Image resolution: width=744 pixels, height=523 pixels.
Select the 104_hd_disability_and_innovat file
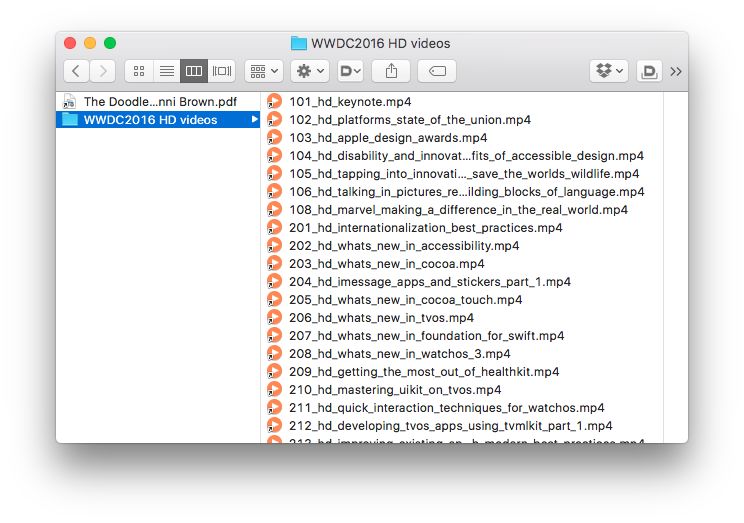(x=463, y=156)
